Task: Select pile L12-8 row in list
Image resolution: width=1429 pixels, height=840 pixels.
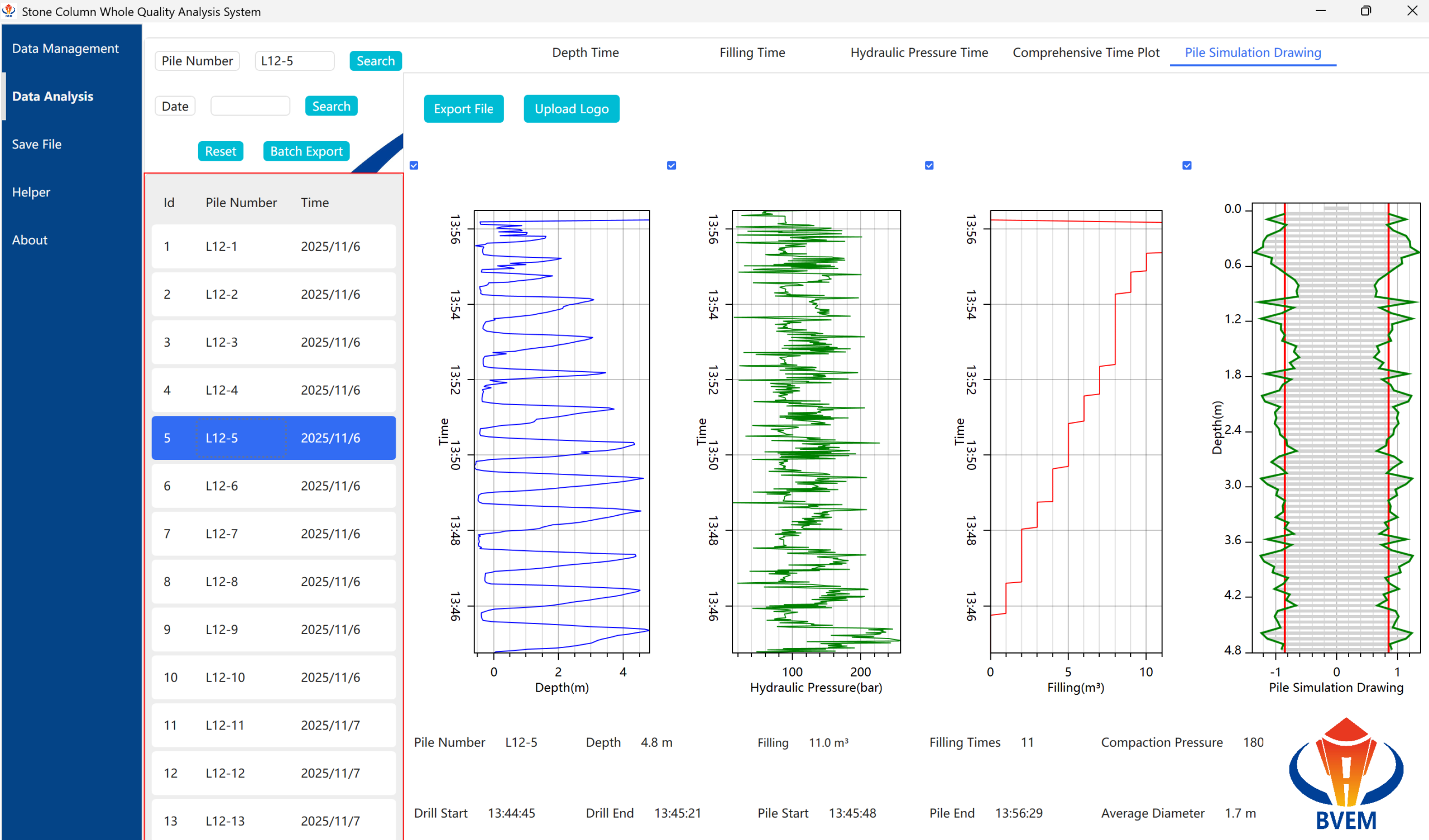Action: pos(274,582)
